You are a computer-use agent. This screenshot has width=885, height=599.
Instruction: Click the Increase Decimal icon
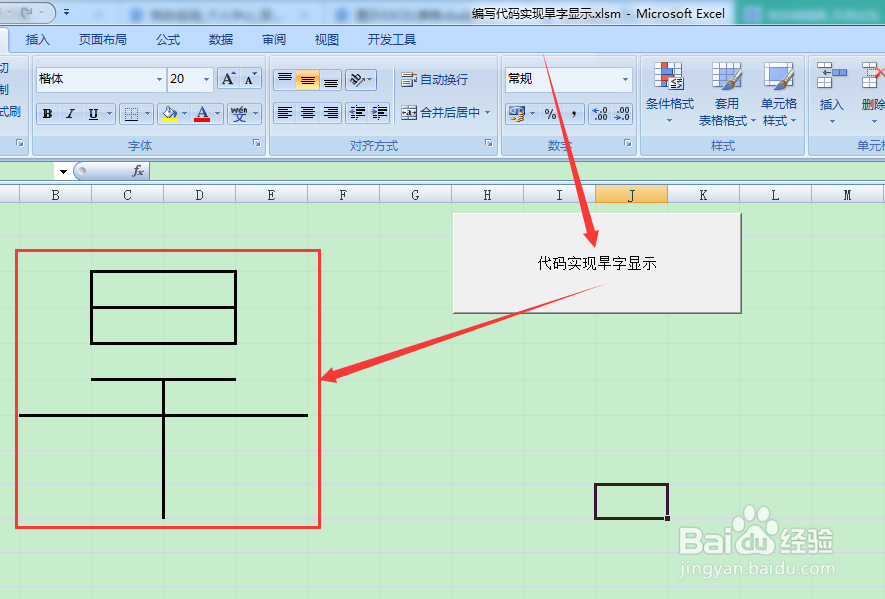pos(601,114)
